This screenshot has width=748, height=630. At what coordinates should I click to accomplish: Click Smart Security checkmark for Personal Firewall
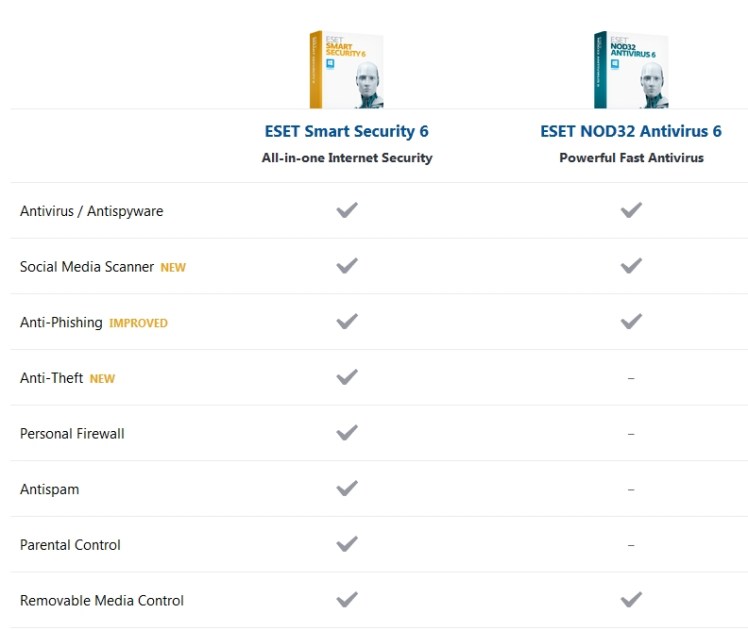pos(347,433)
